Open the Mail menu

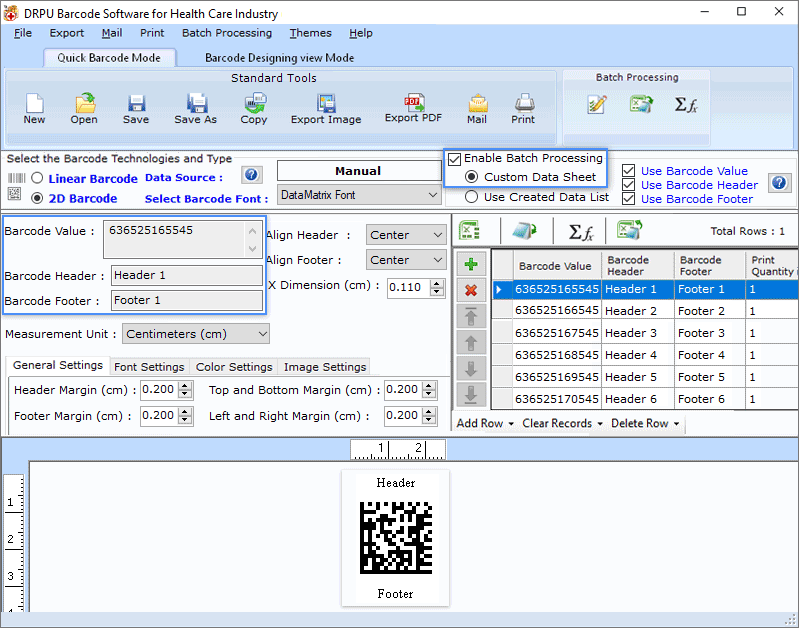click(x=112, y=33)
